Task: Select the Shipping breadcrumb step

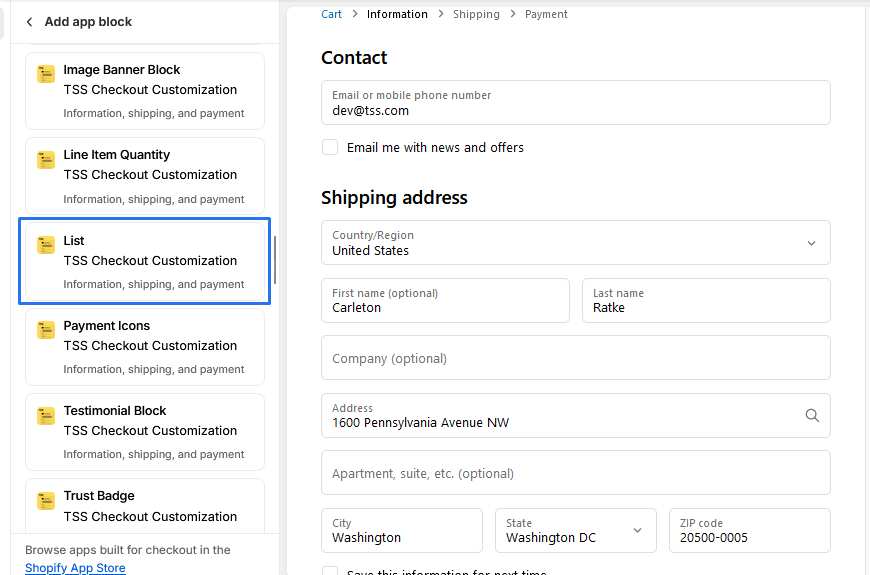Action: pyautogui.click(x=476, y=14)
